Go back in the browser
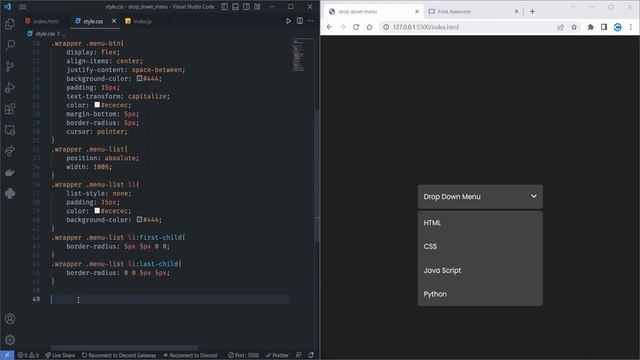 click(329, 27)
